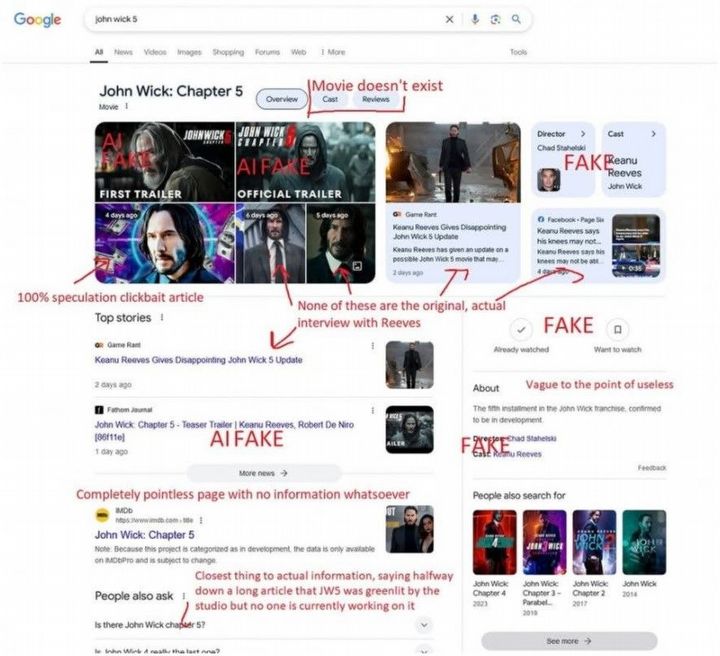This screenshot has height=656, width=720.
Task: Mark movie as Already watched
Action: click(x=521, y=330)
